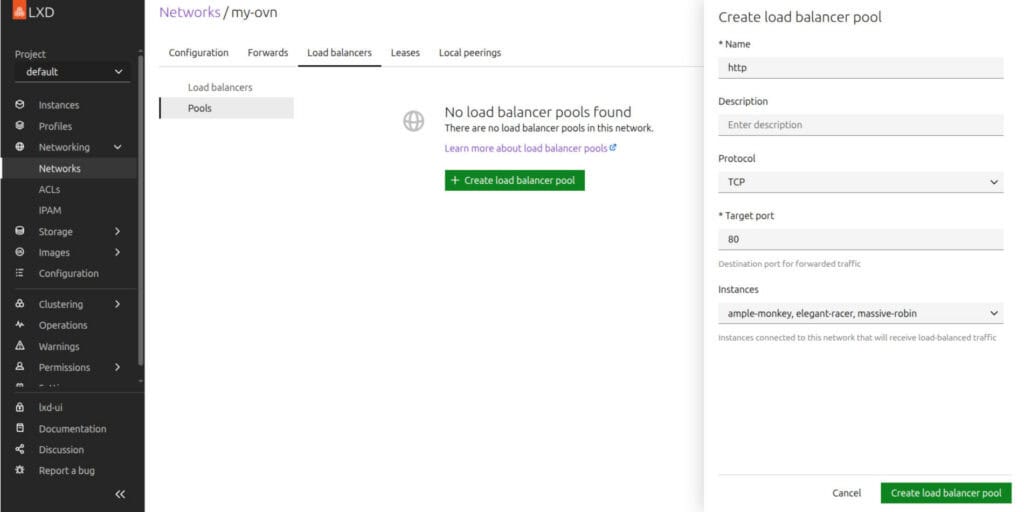Click the Name field containing http
The image size is (1024, 512).
click(x=860, y=67)
